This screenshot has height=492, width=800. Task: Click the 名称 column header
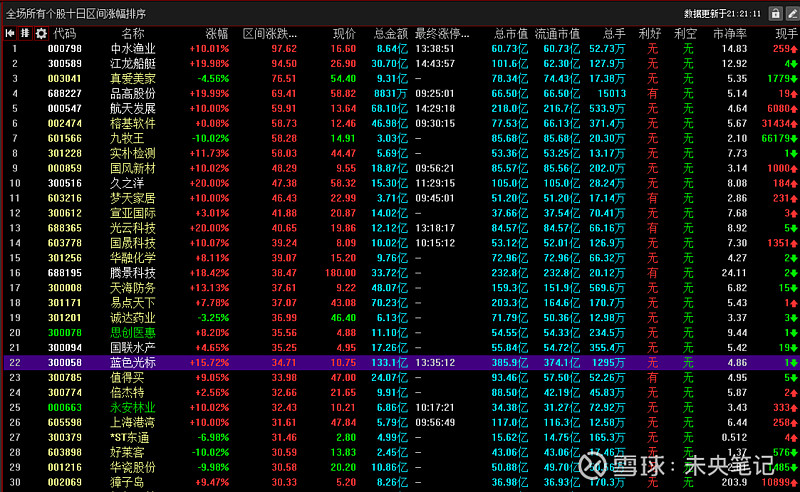133,33
